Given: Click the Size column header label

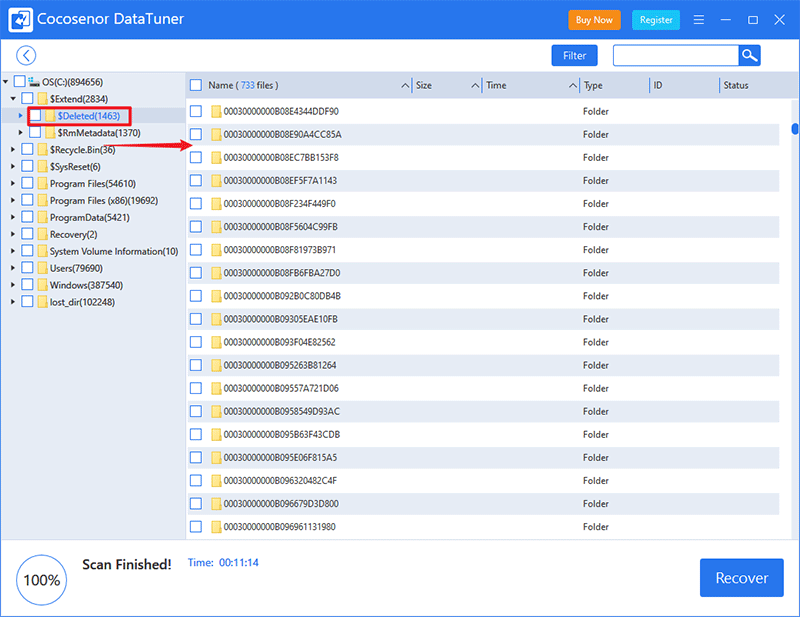Looking at the screenshot, I should pyautogui.click(x=424, y=85).
